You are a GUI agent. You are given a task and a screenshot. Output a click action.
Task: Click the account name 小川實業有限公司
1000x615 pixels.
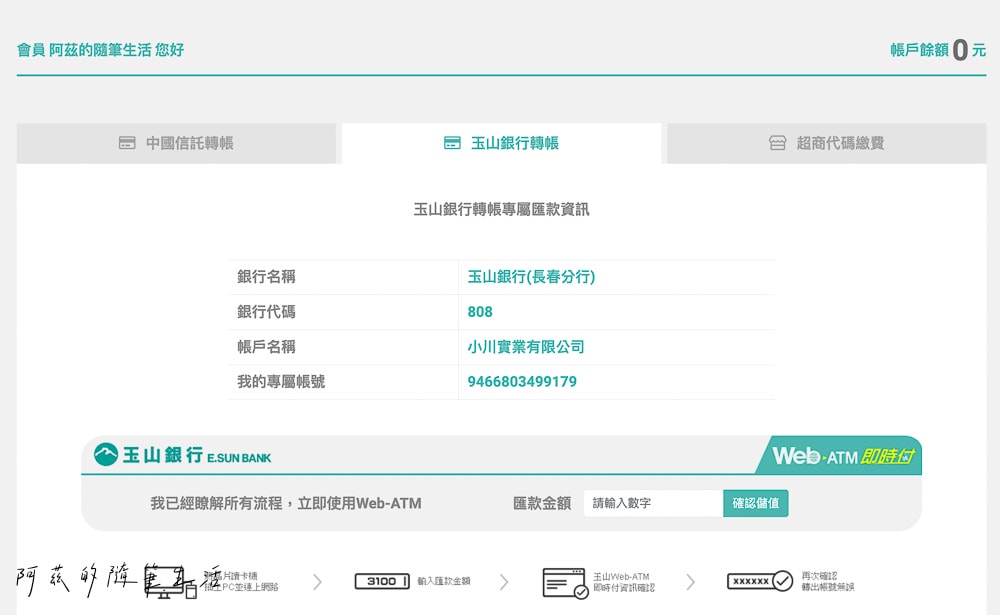[x=526, y=347]
